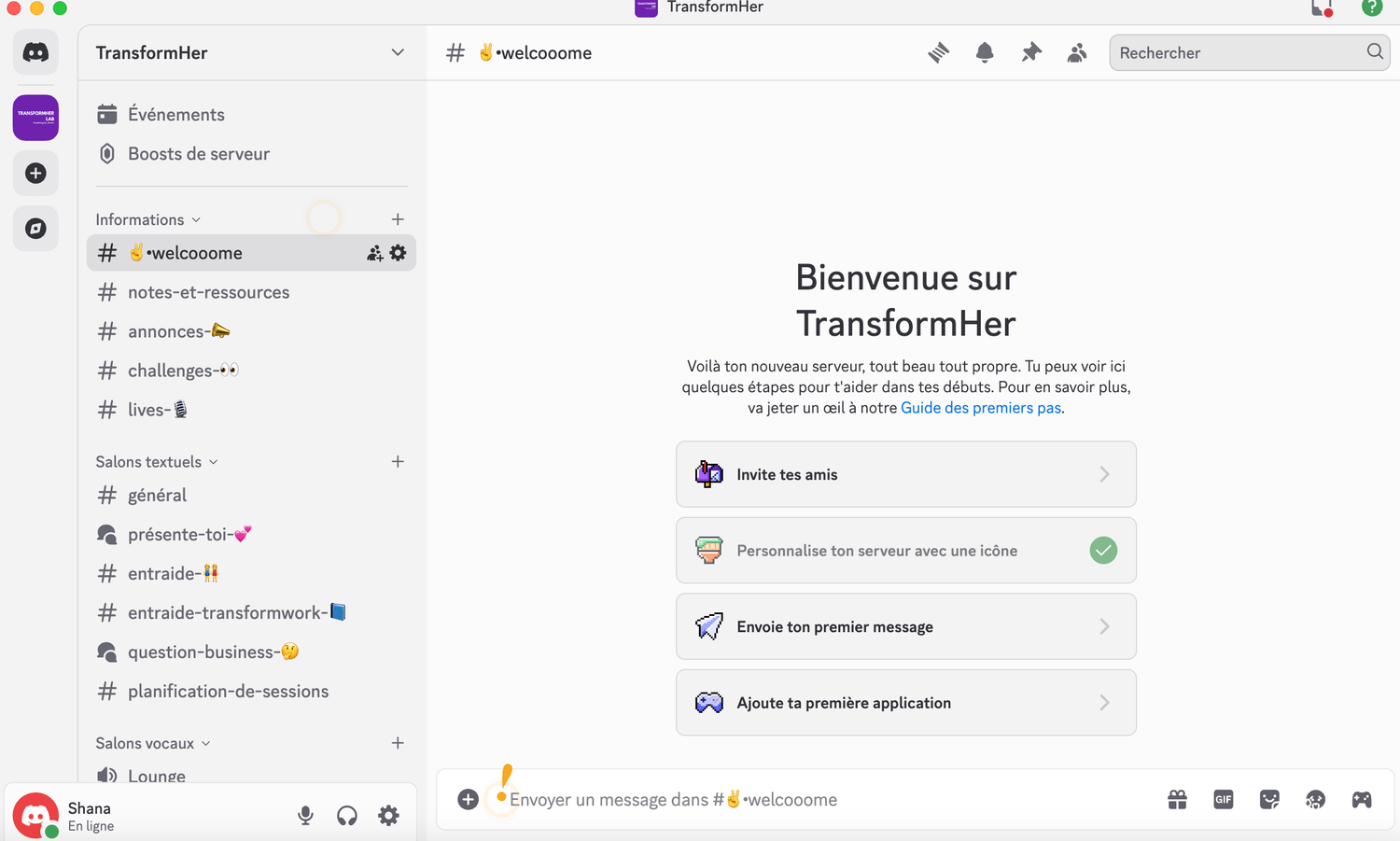Switch to the lives channel
This screenshot has width=1400, height=841.
(x=251, y=410)
